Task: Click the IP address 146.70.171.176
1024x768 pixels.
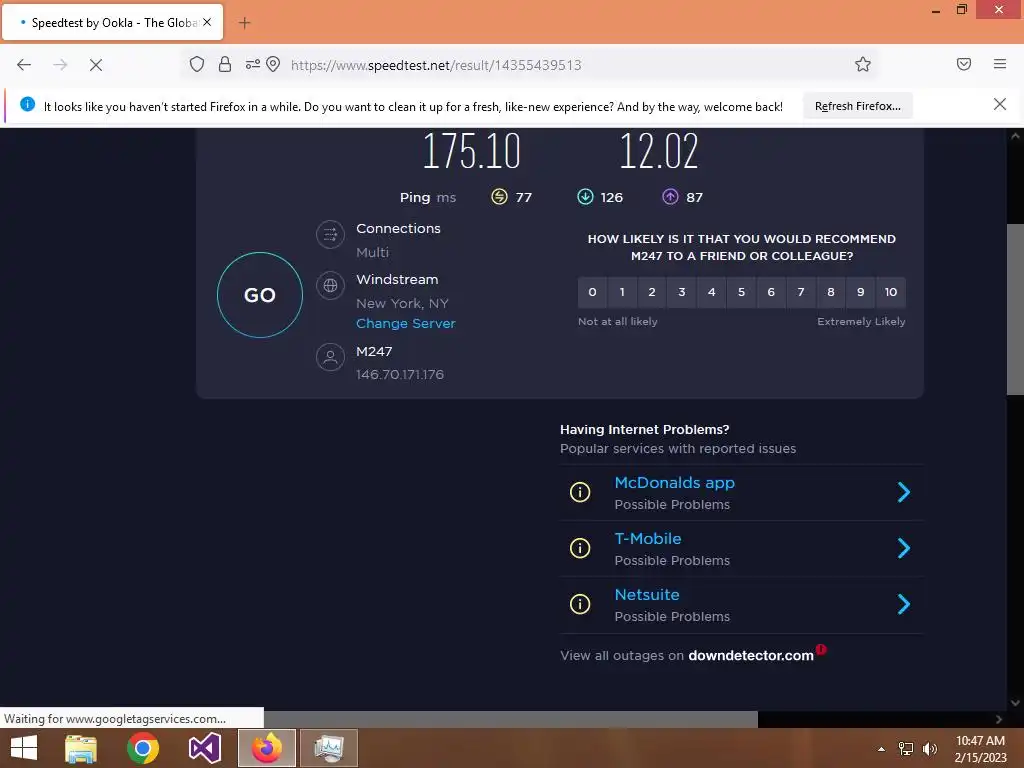Action: 400,374
